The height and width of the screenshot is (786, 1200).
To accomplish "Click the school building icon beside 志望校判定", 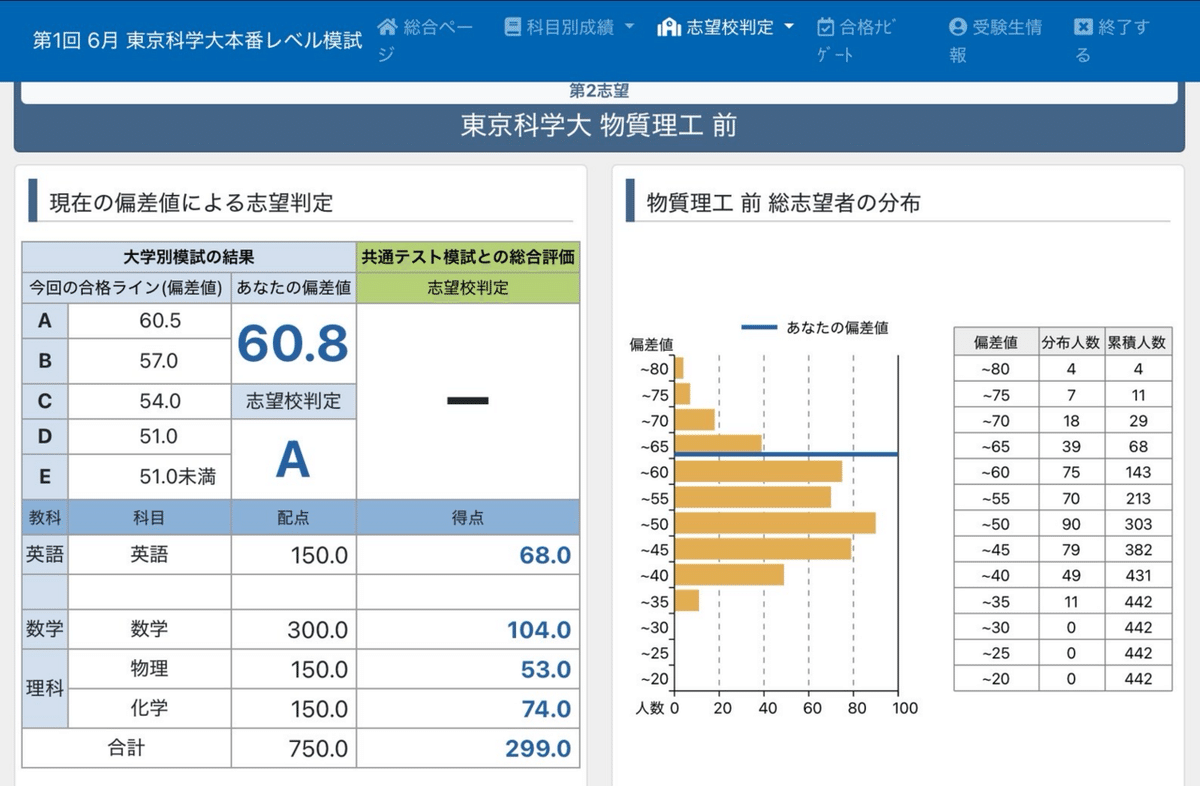I will [x=669, y=28].
